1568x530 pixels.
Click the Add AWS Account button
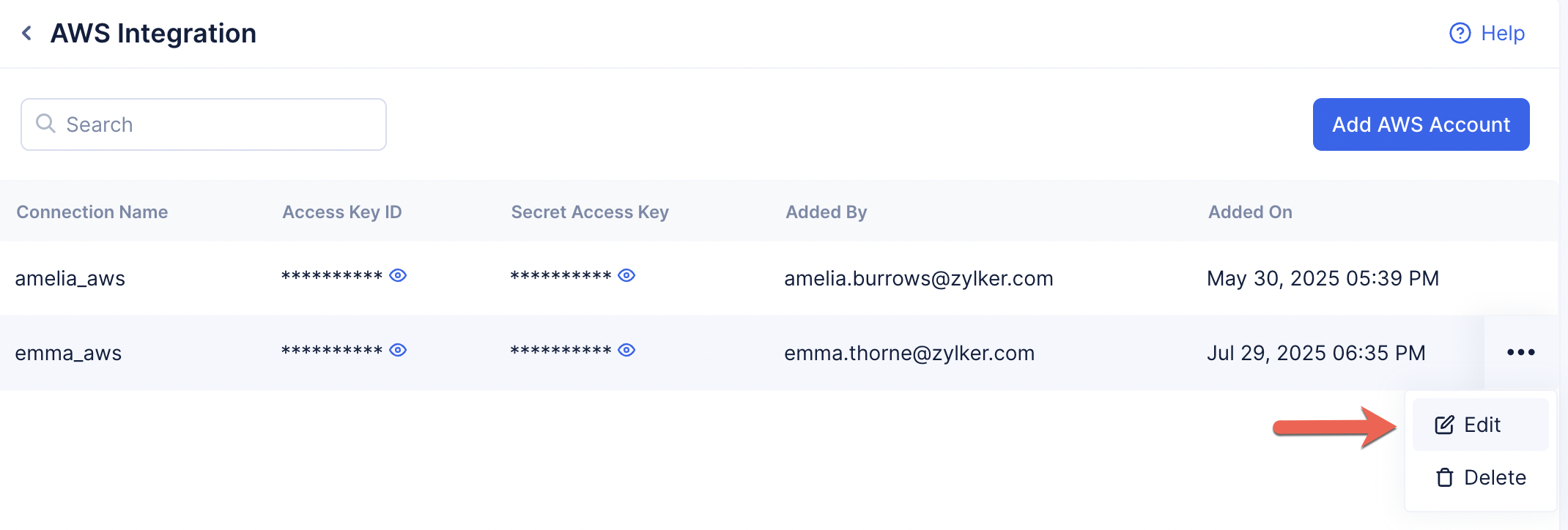tap(1421, 124)
